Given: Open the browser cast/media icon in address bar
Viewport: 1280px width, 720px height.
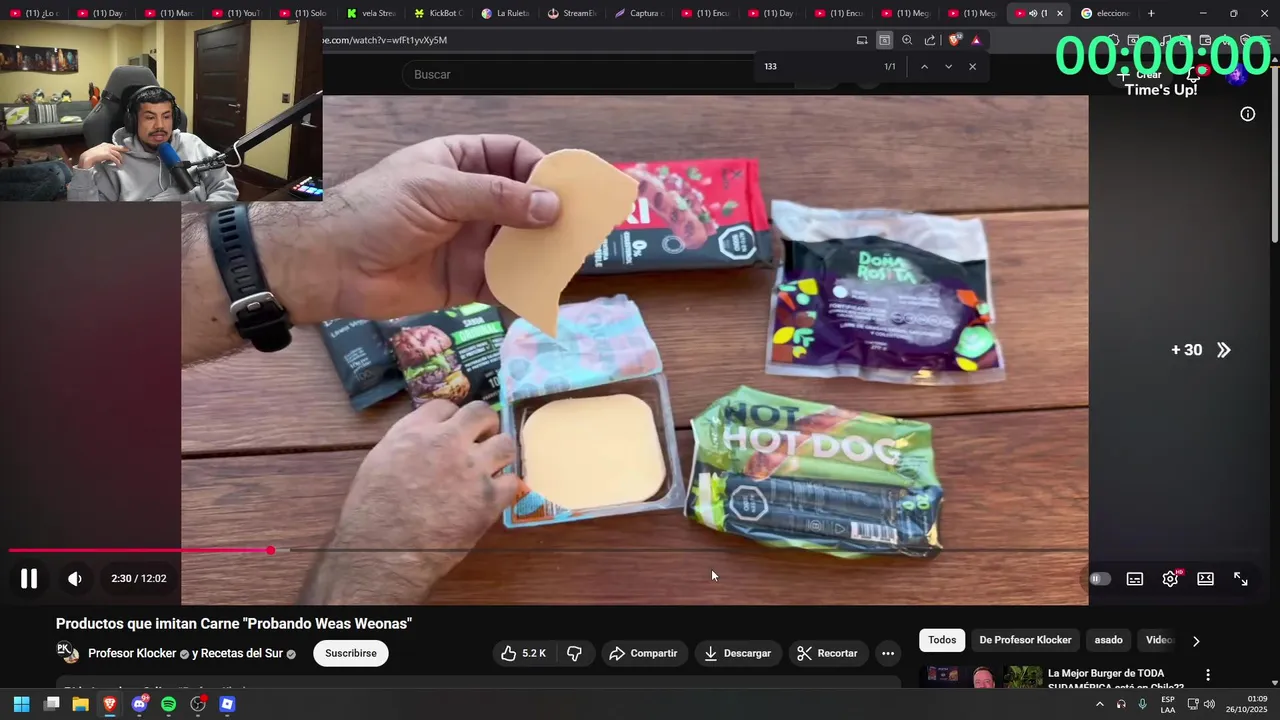Looking at the screenshot, I should tap(862, 40).
